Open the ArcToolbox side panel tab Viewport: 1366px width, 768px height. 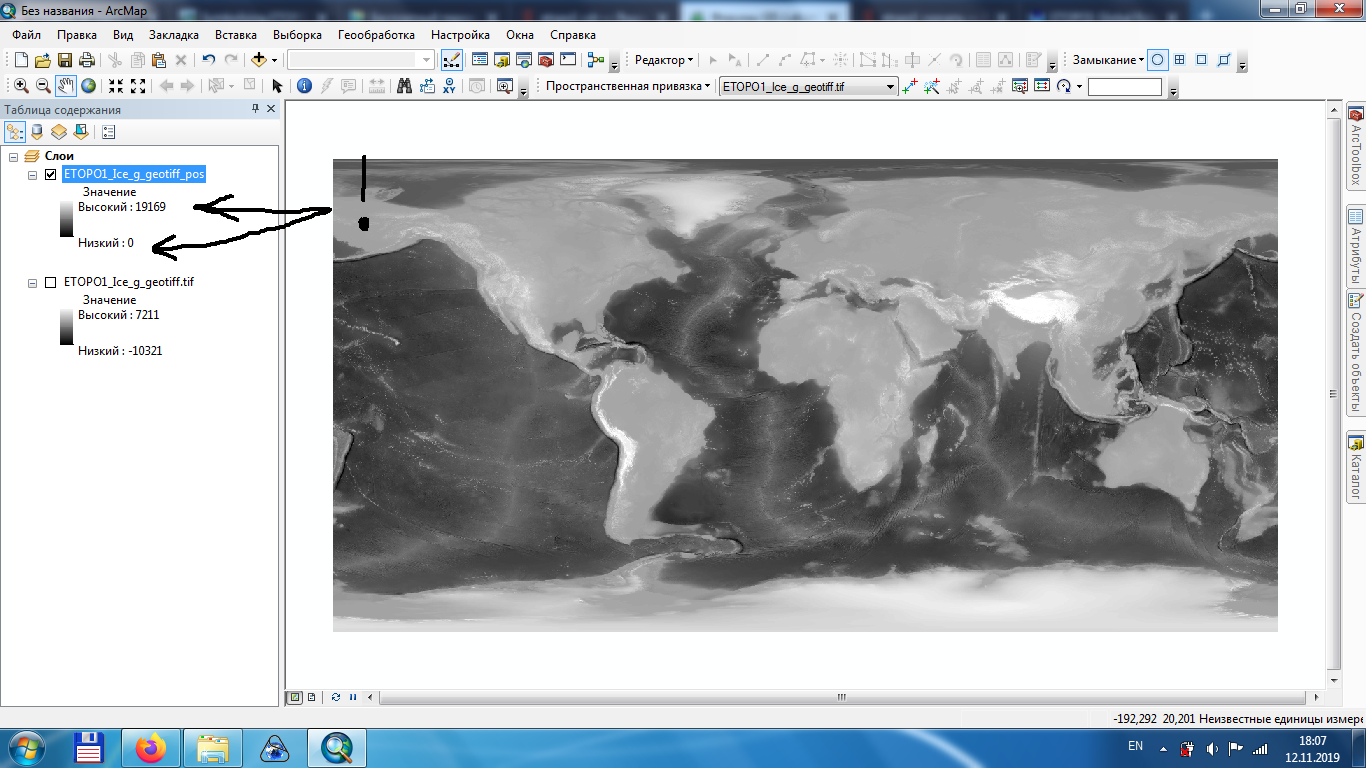pyautogui.click(x=1355, y=148)
